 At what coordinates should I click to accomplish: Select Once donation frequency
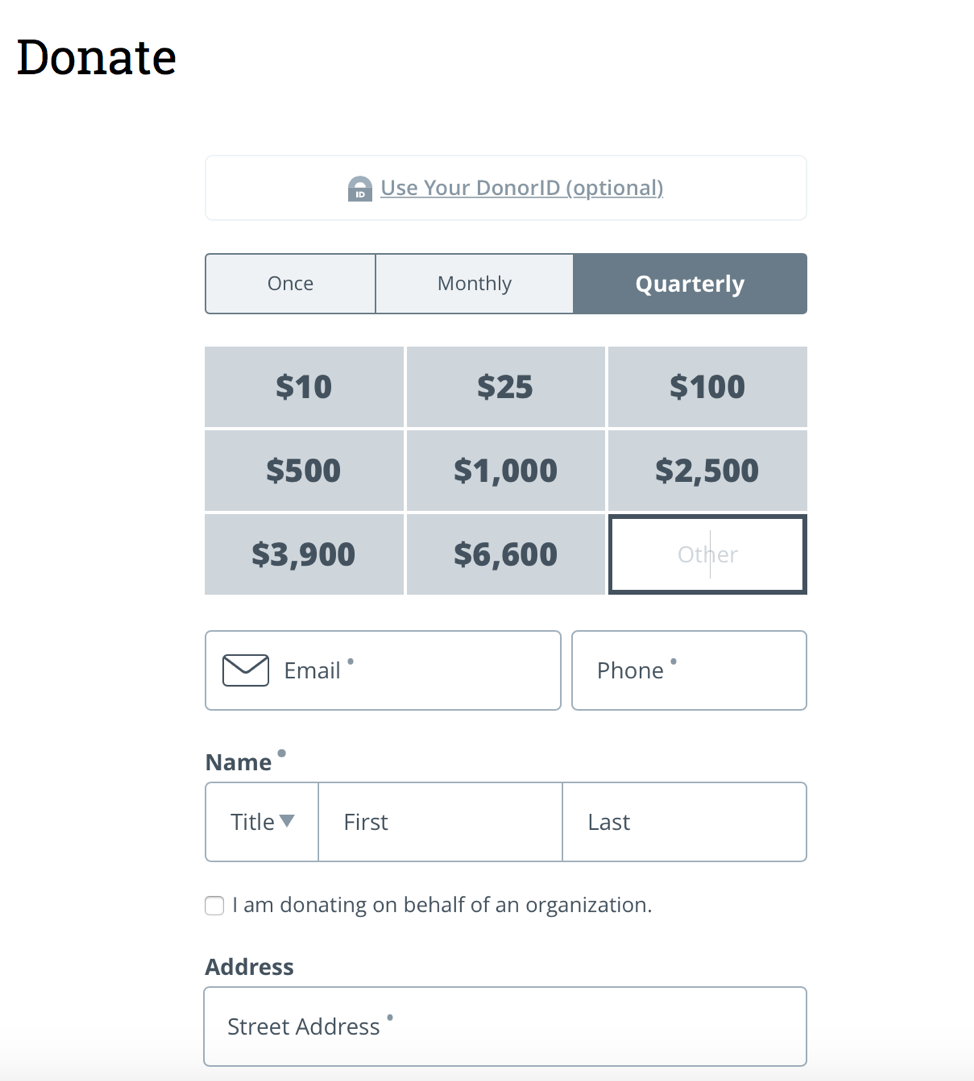[290, 283]
